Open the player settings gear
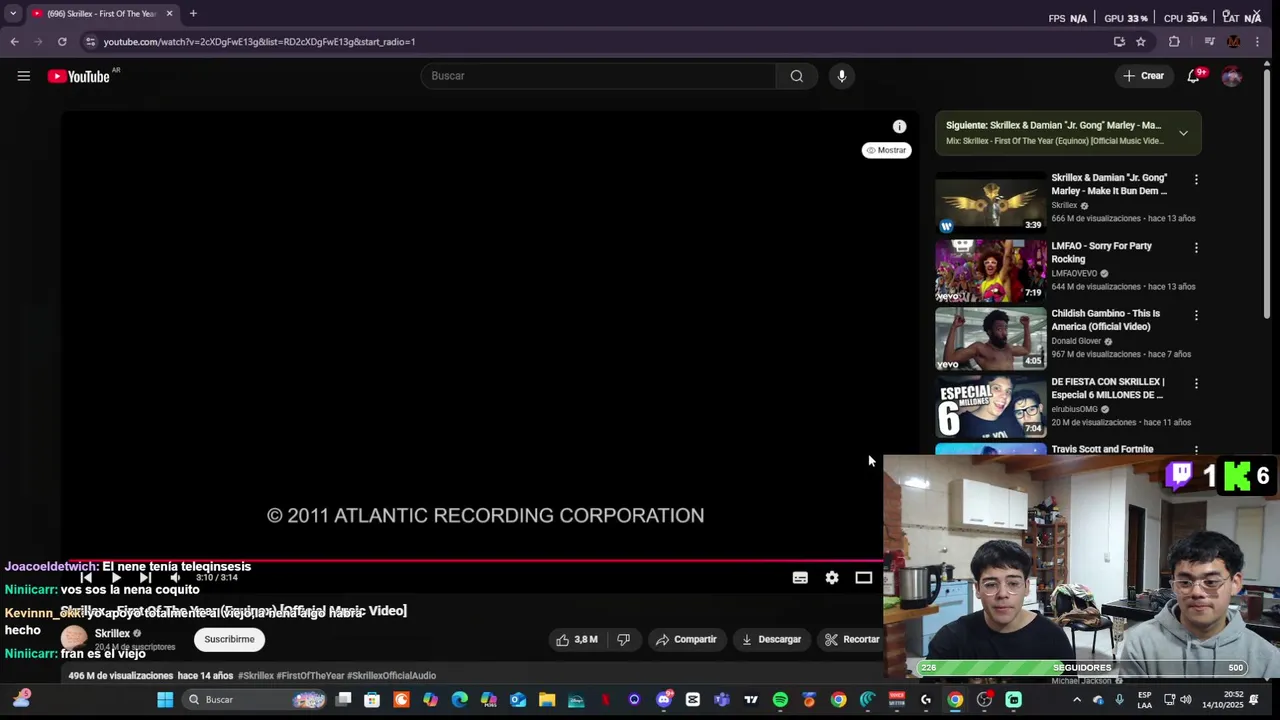1280x720 pixels. coord(832,578)
